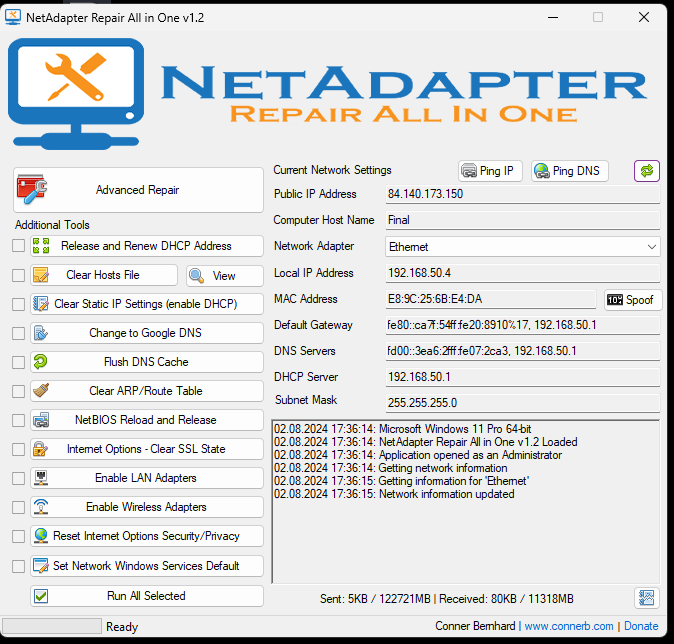Click the magnifier icon on View button
Viewport: 674px width, 644px height.
[196, 276]
